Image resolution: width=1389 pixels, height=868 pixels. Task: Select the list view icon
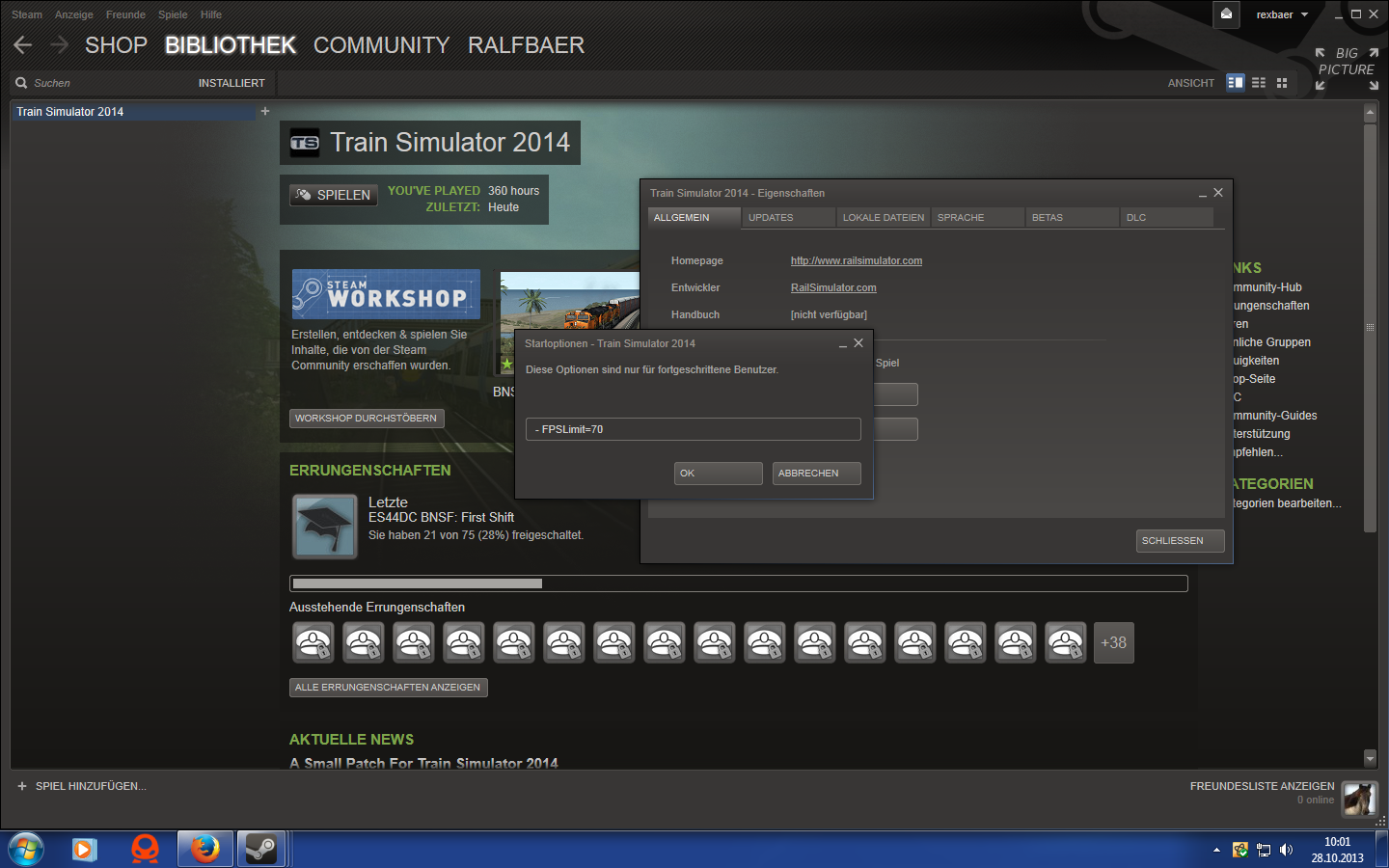[1259, 83]
